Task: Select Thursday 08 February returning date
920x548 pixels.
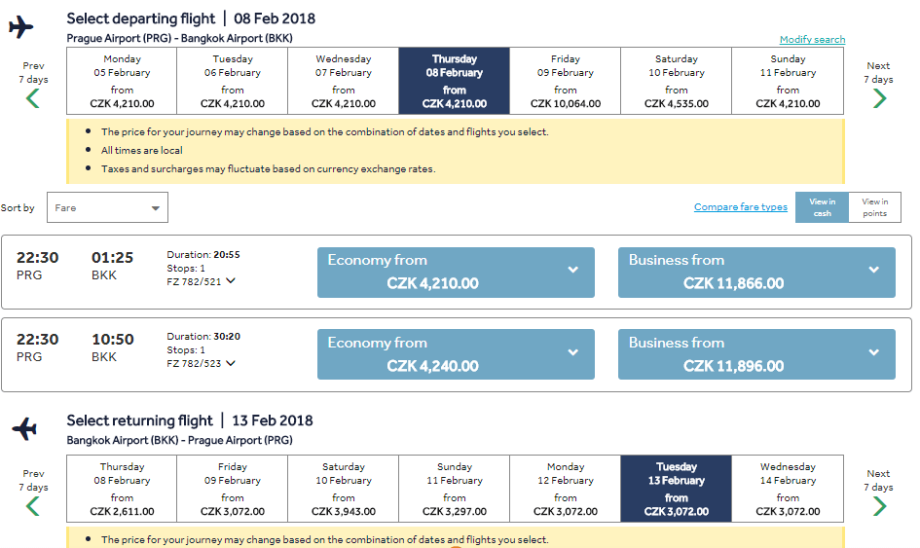Action: click(x=122, y=489)
